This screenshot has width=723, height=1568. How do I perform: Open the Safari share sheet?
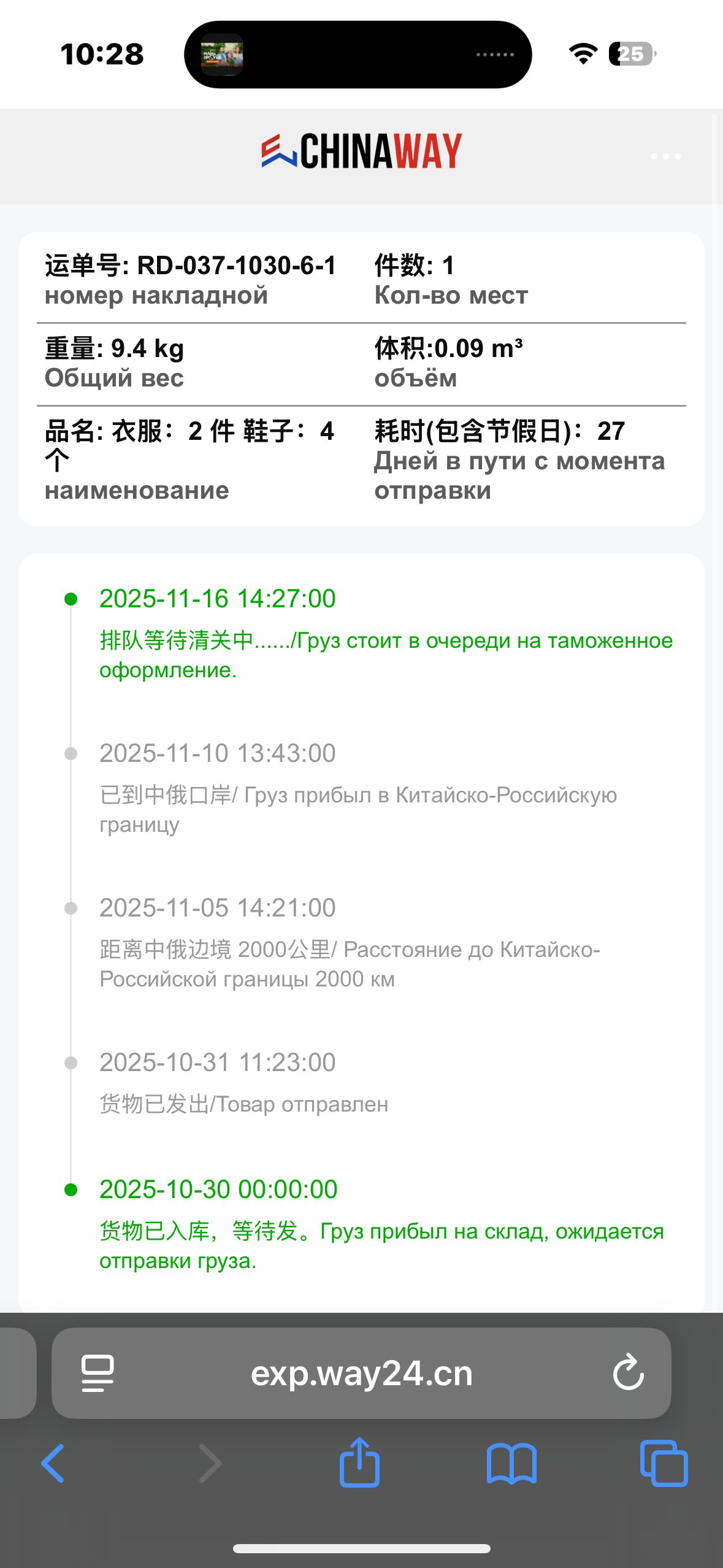point(359,1462)
